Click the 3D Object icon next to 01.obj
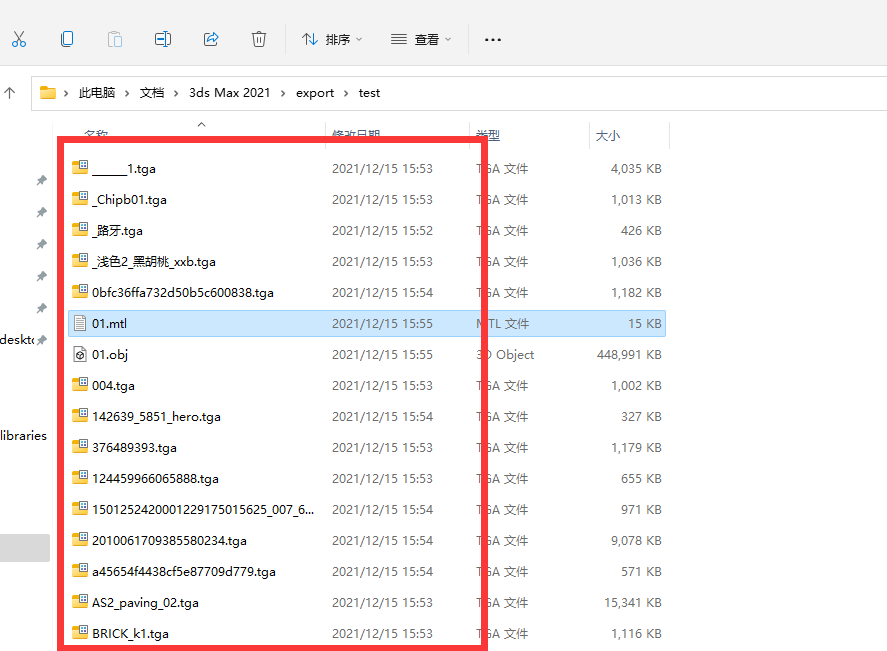 tap(80, 354)
